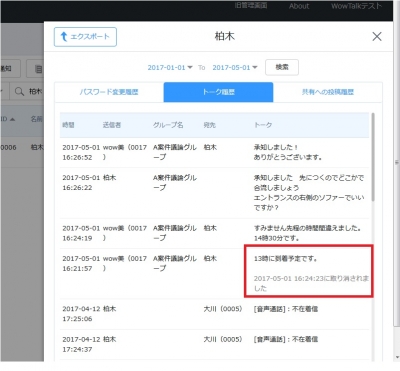
Task: Close the 柏木 dialog with X
Action: pyautogui.click(x=377, y=36)
